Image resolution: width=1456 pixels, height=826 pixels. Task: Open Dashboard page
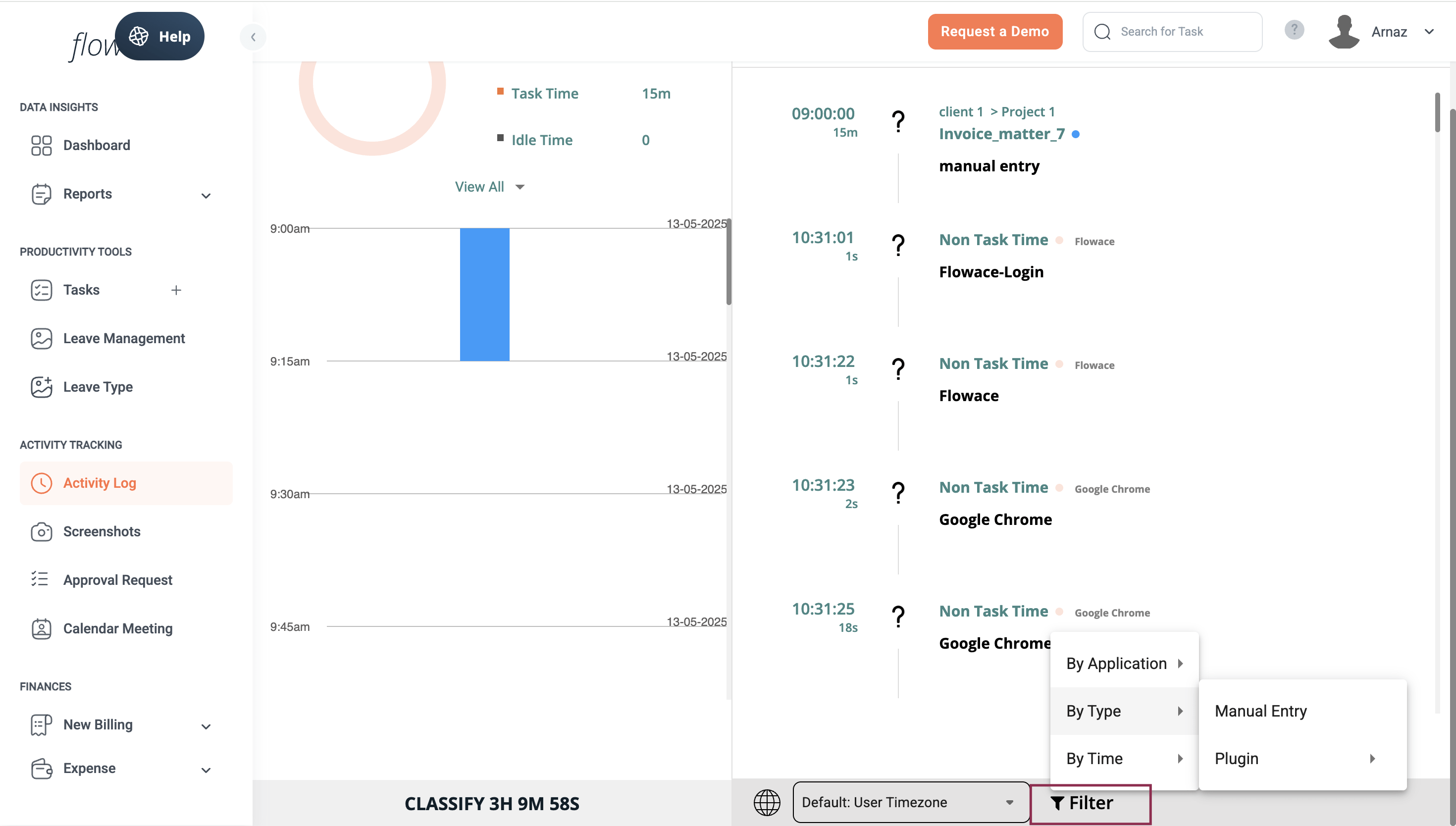pos(97,145)
